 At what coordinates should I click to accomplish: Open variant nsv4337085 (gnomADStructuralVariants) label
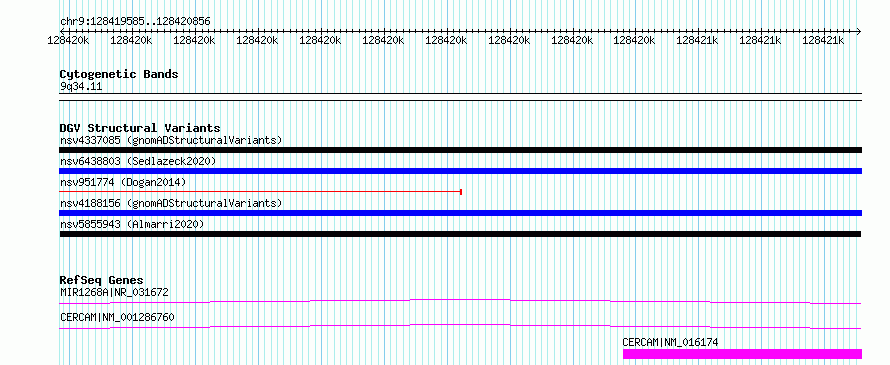[171, 140]
